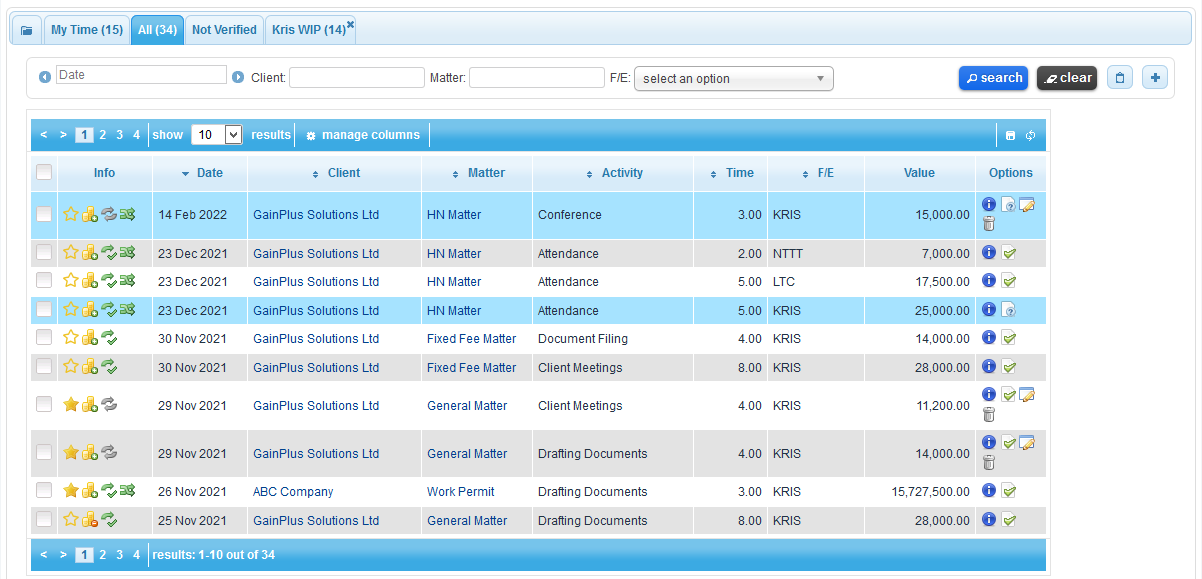The image size is (1202, 579).
Task: Click into the Client filter text field
Action: pos(357,77)
